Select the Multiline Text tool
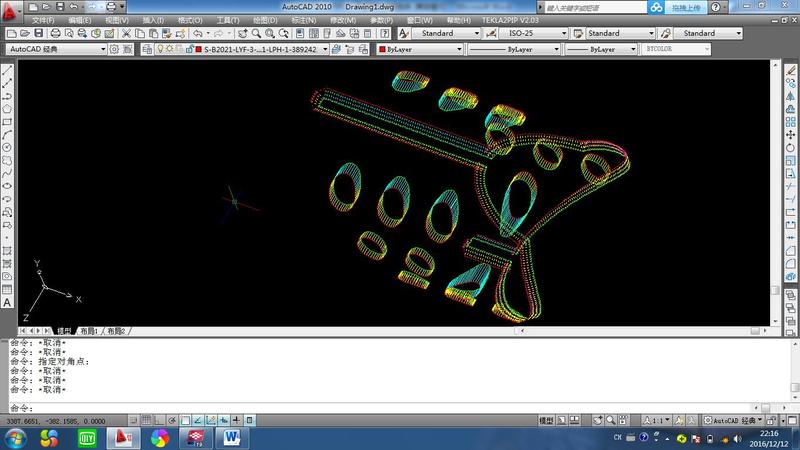The width and height of the screenshot is (800, 450). click(x=7, y=302)
